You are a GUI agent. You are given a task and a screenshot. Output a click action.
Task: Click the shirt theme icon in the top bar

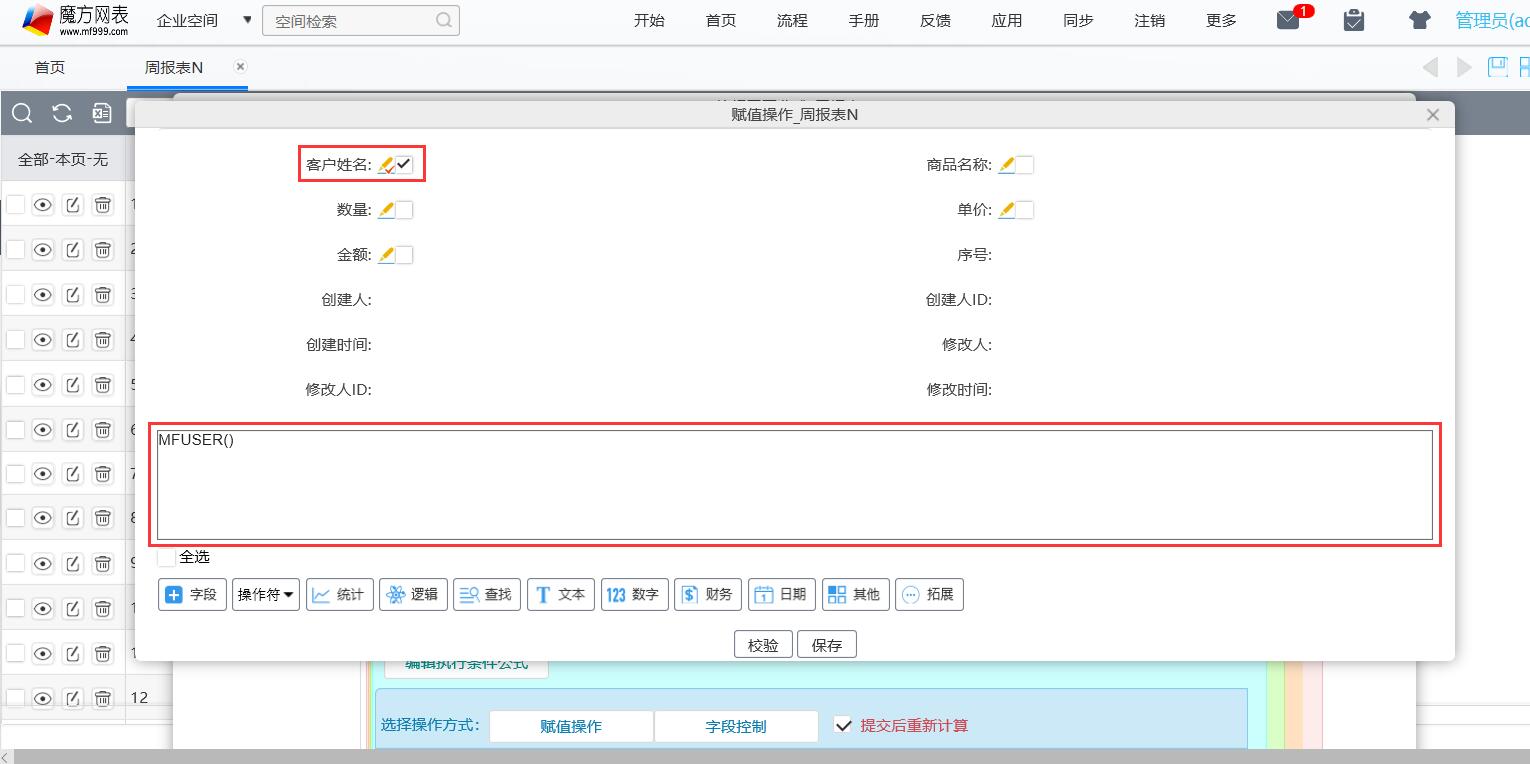[1419, 20]
